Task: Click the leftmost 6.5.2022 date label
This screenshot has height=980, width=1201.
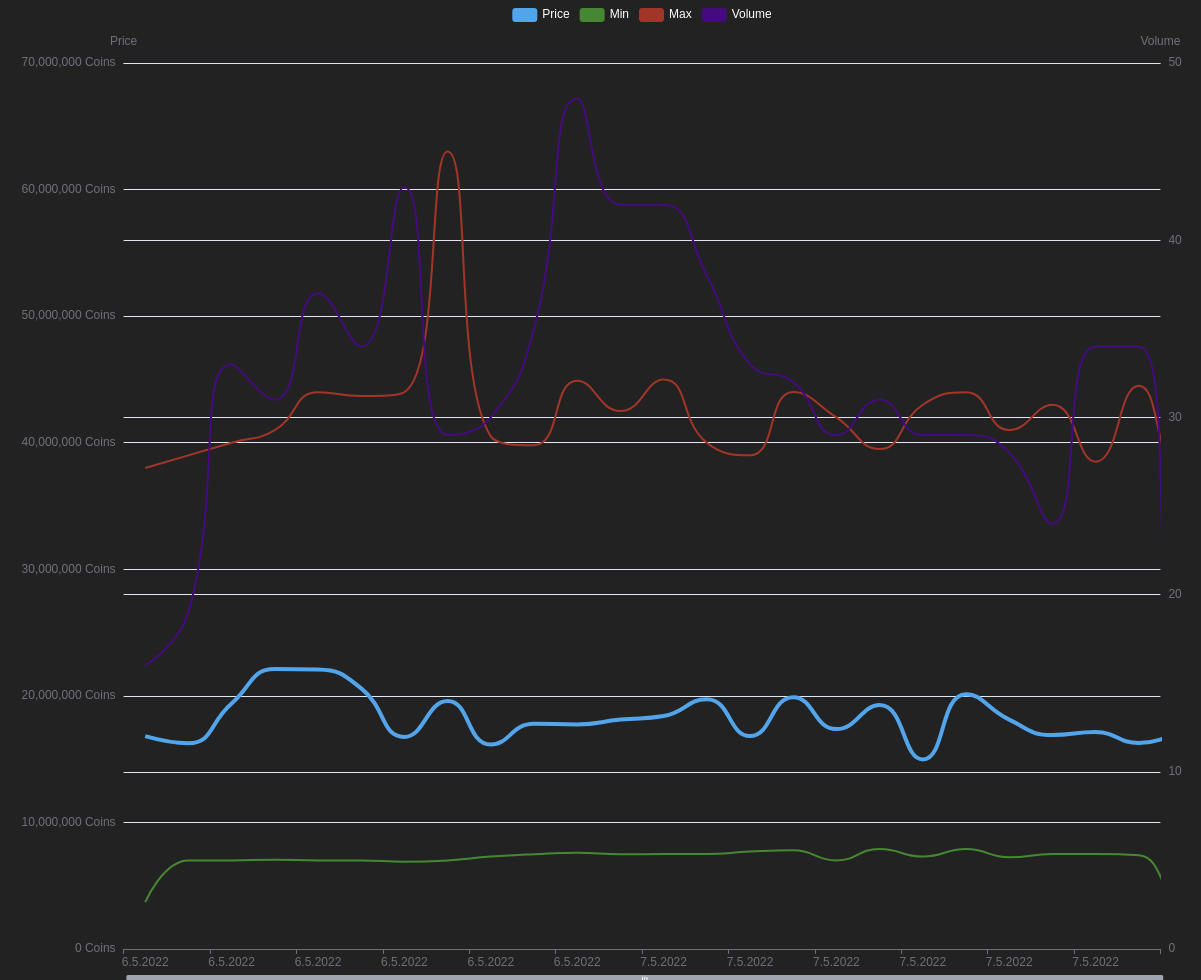Action: tap(145, 962)
